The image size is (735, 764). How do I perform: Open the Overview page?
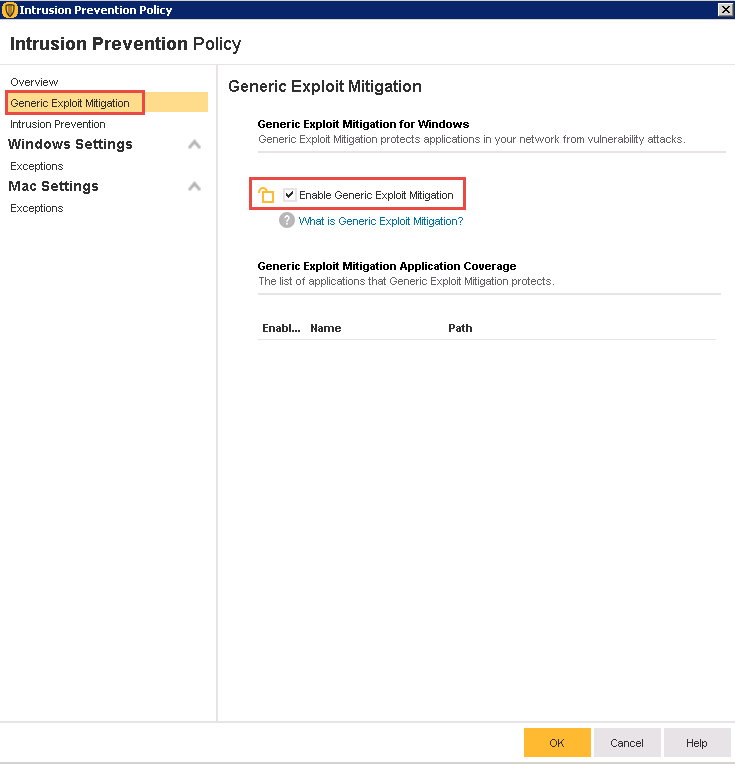[x=34, y=82]
